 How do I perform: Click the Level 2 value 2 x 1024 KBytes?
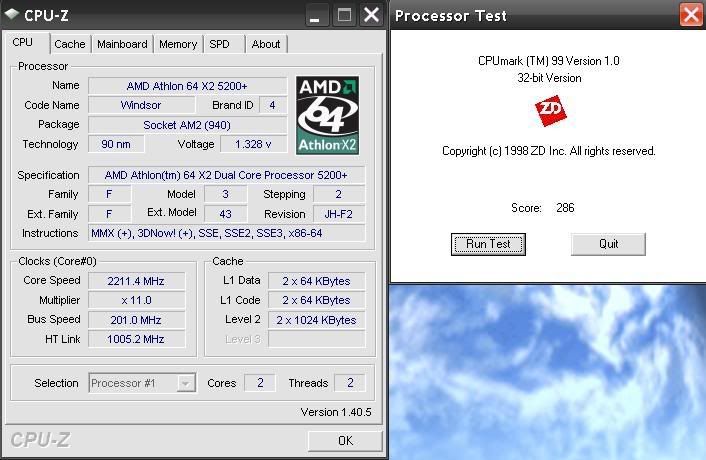click(317, 320)
